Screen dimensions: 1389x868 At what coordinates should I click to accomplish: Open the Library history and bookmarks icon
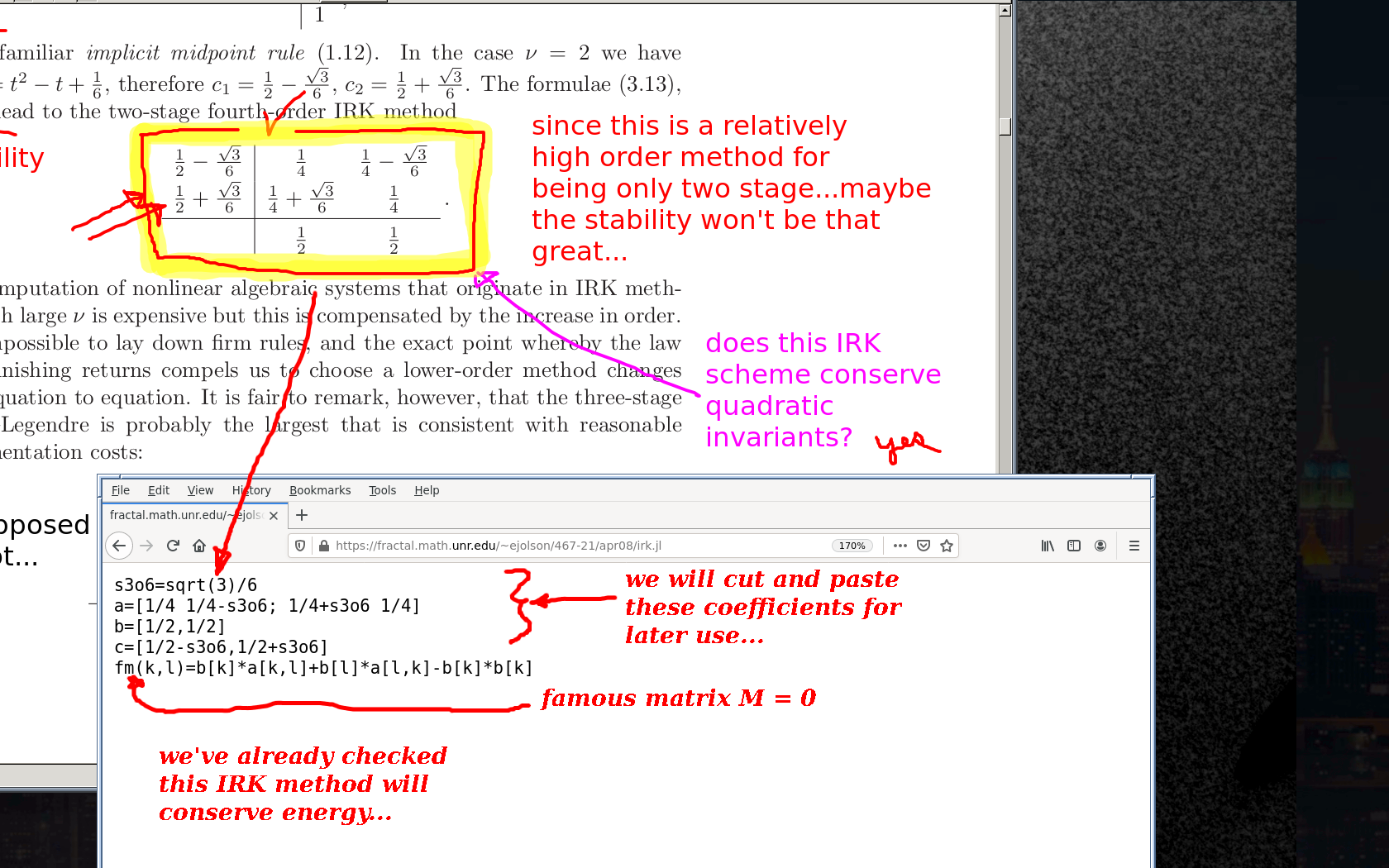point(1048,546)
